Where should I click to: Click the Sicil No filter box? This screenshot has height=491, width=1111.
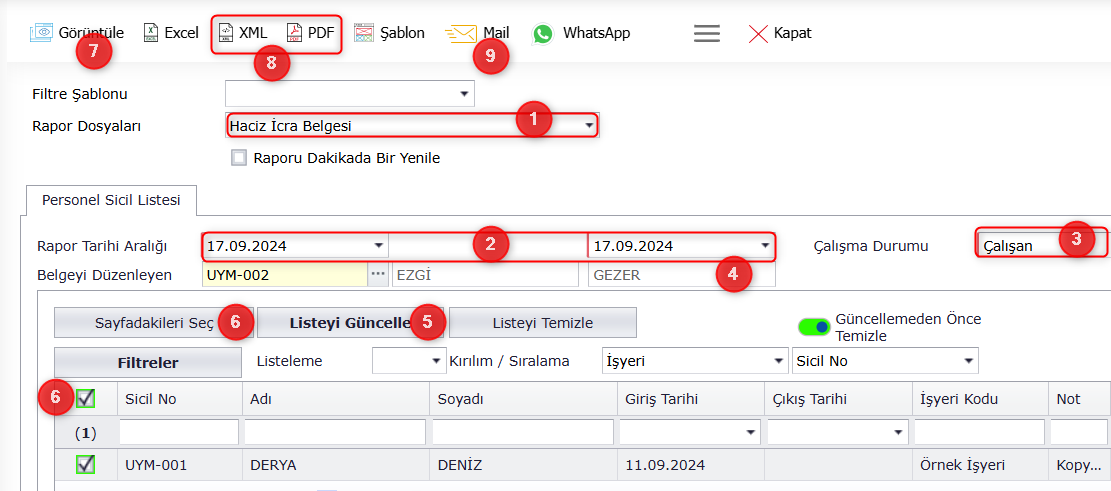pyautogui.click(x=179, y=431)
